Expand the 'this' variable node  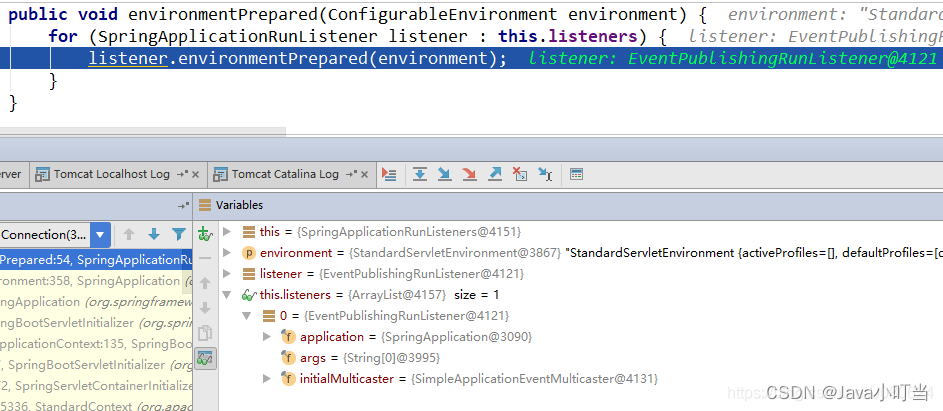227,232
